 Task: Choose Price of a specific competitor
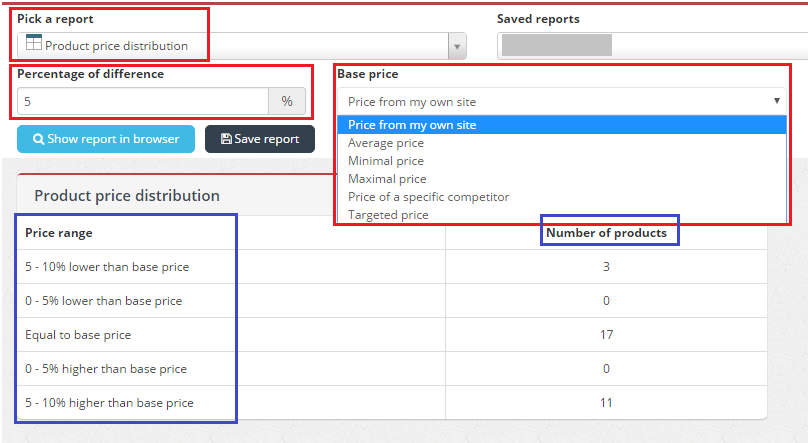click(x=428, y=197)
